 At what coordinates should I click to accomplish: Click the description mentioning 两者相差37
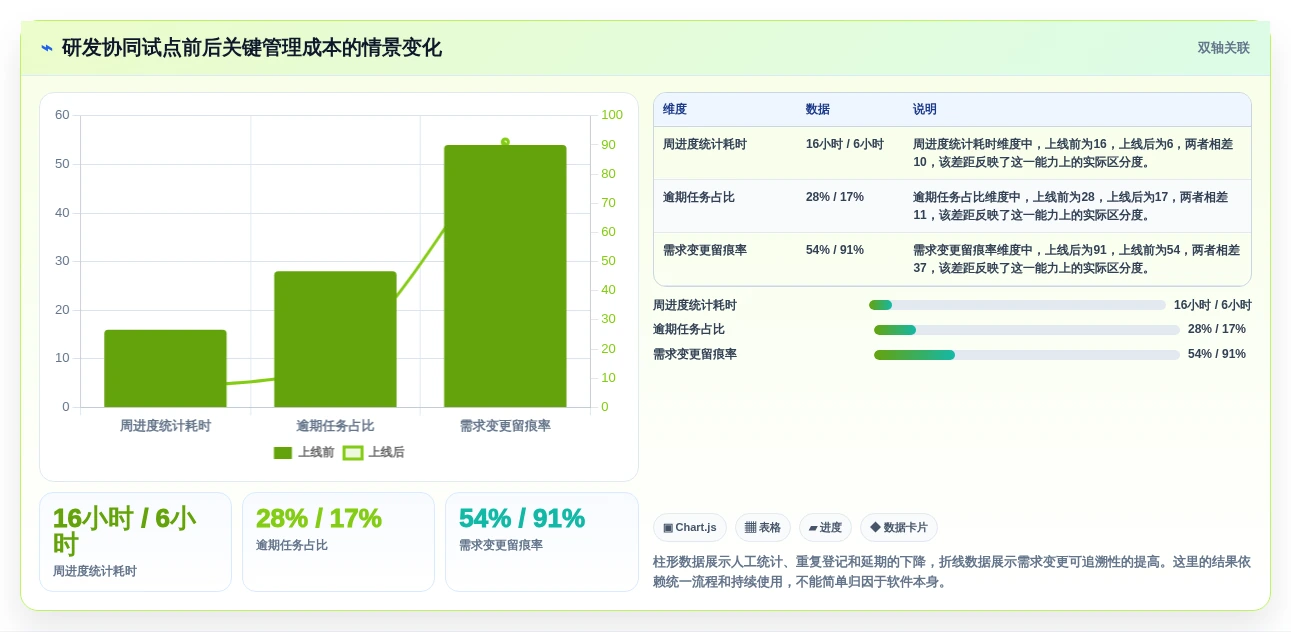1076,259
